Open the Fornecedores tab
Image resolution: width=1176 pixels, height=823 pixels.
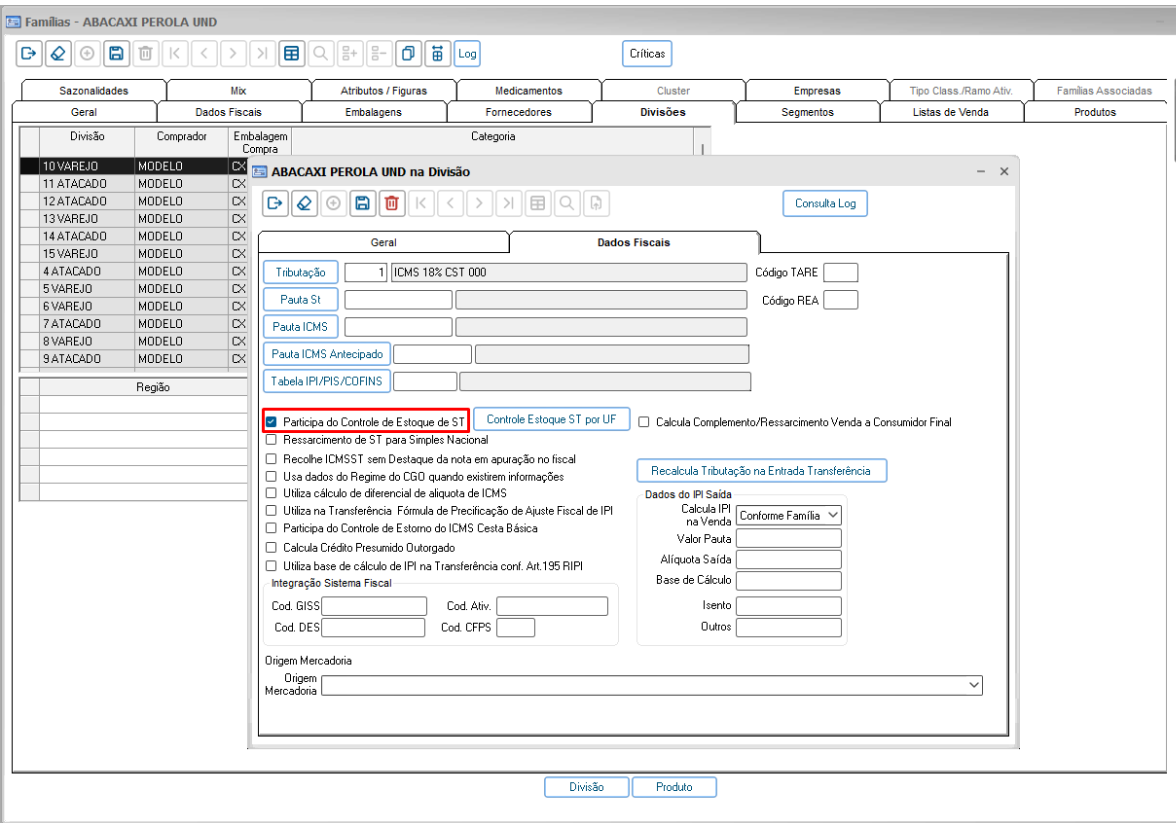tap(518, 112)
